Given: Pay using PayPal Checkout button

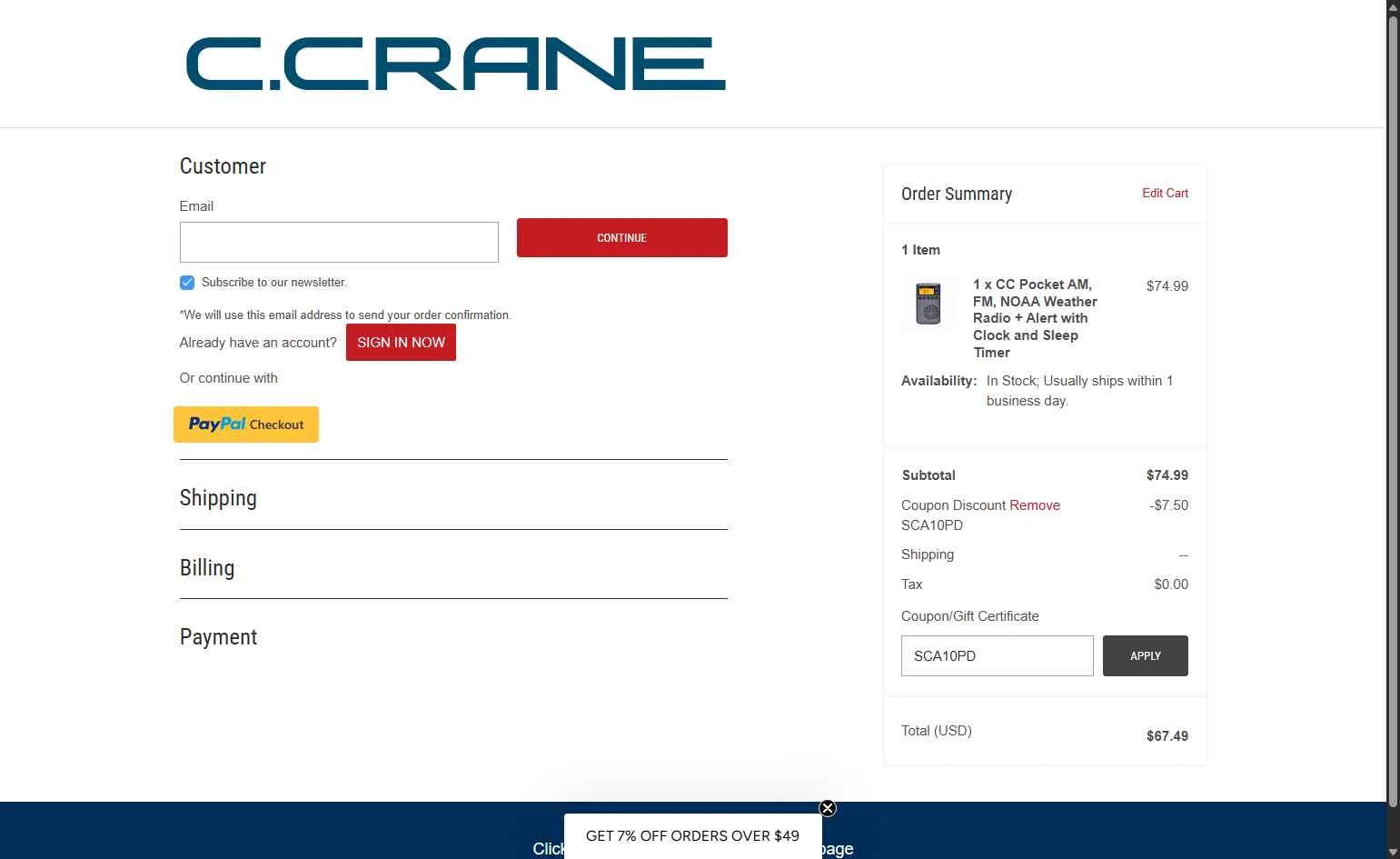Looking at the screenshot, I should [246, 425].
